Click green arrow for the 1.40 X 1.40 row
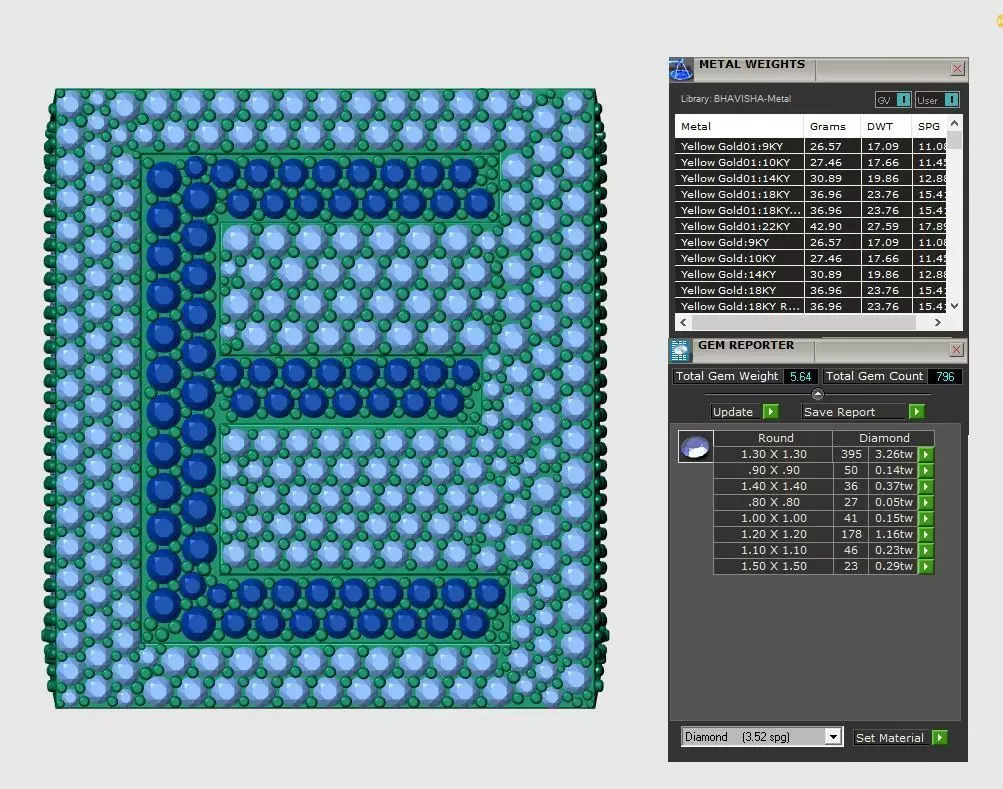 [x=926, y=486]
